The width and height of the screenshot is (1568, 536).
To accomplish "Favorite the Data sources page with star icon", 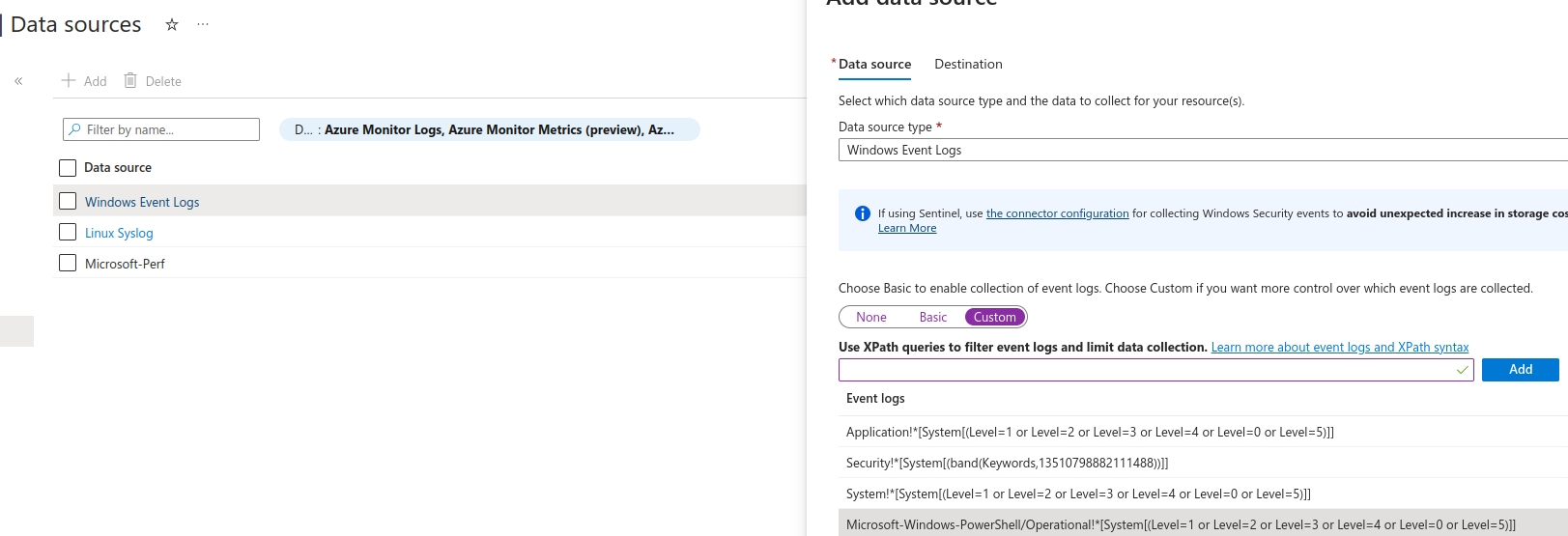I will coord(172,25).
